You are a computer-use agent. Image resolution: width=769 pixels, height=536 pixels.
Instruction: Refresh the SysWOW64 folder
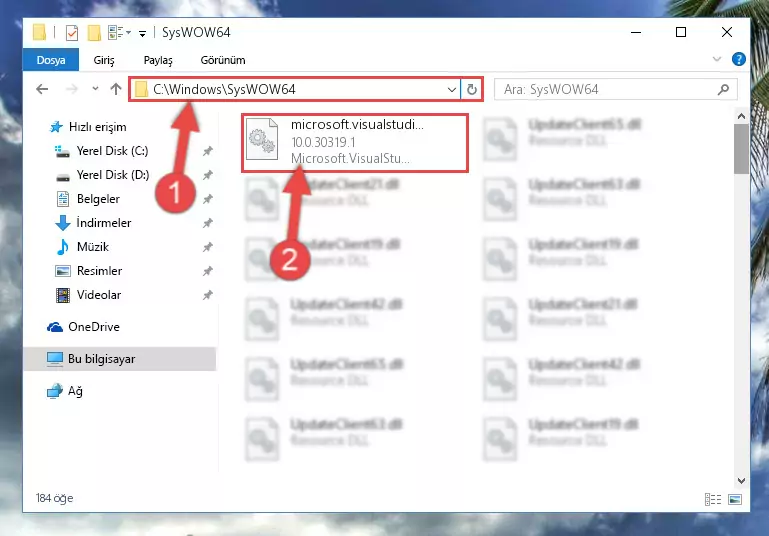click(x=471, y=89)
